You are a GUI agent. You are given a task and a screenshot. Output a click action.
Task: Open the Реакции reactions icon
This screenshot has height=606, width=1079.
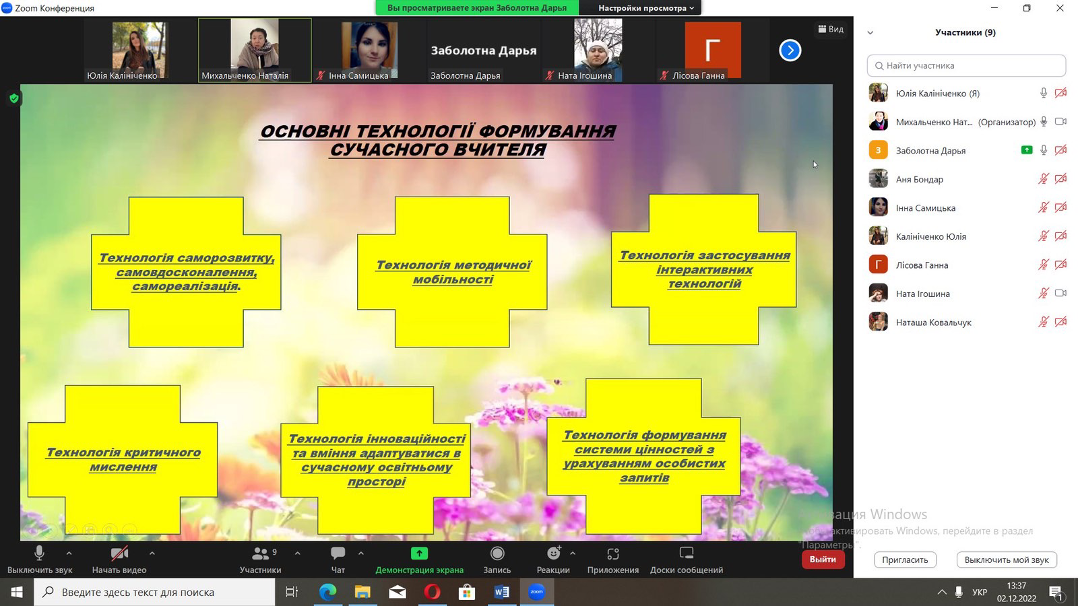pyautogui.click(x=553, y=554)
